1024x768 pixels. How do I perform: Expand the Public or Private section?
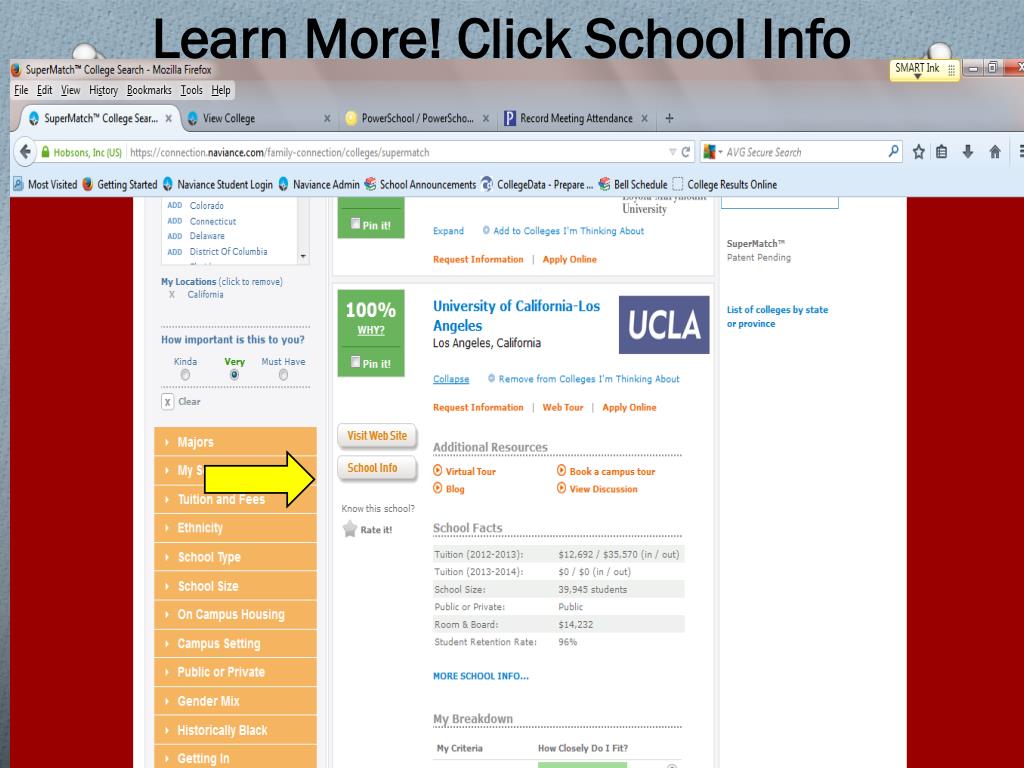coord(235,672)
